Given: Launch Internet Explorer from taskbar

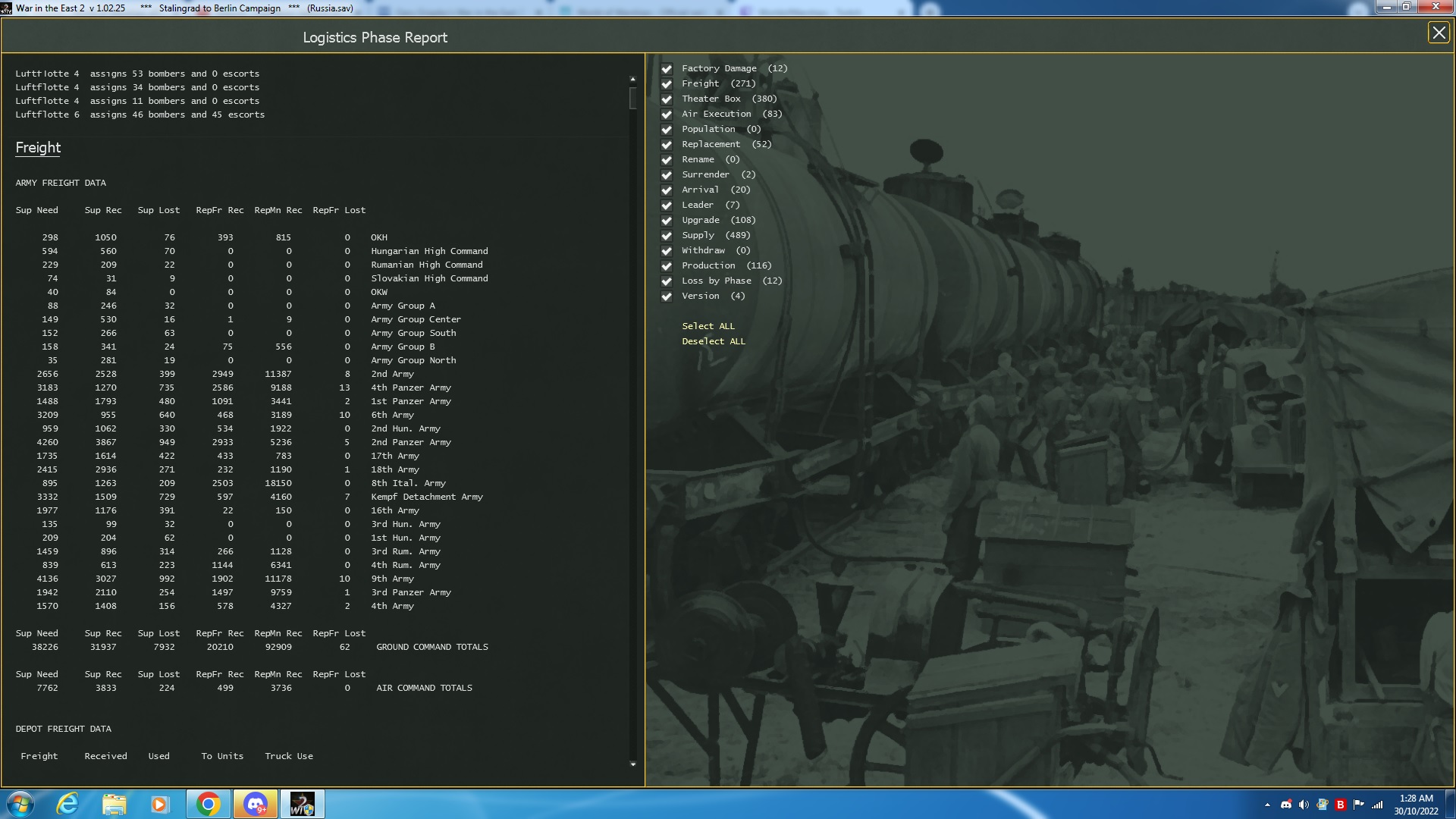Looking at the screenshot, I should (x=68, y=804).
